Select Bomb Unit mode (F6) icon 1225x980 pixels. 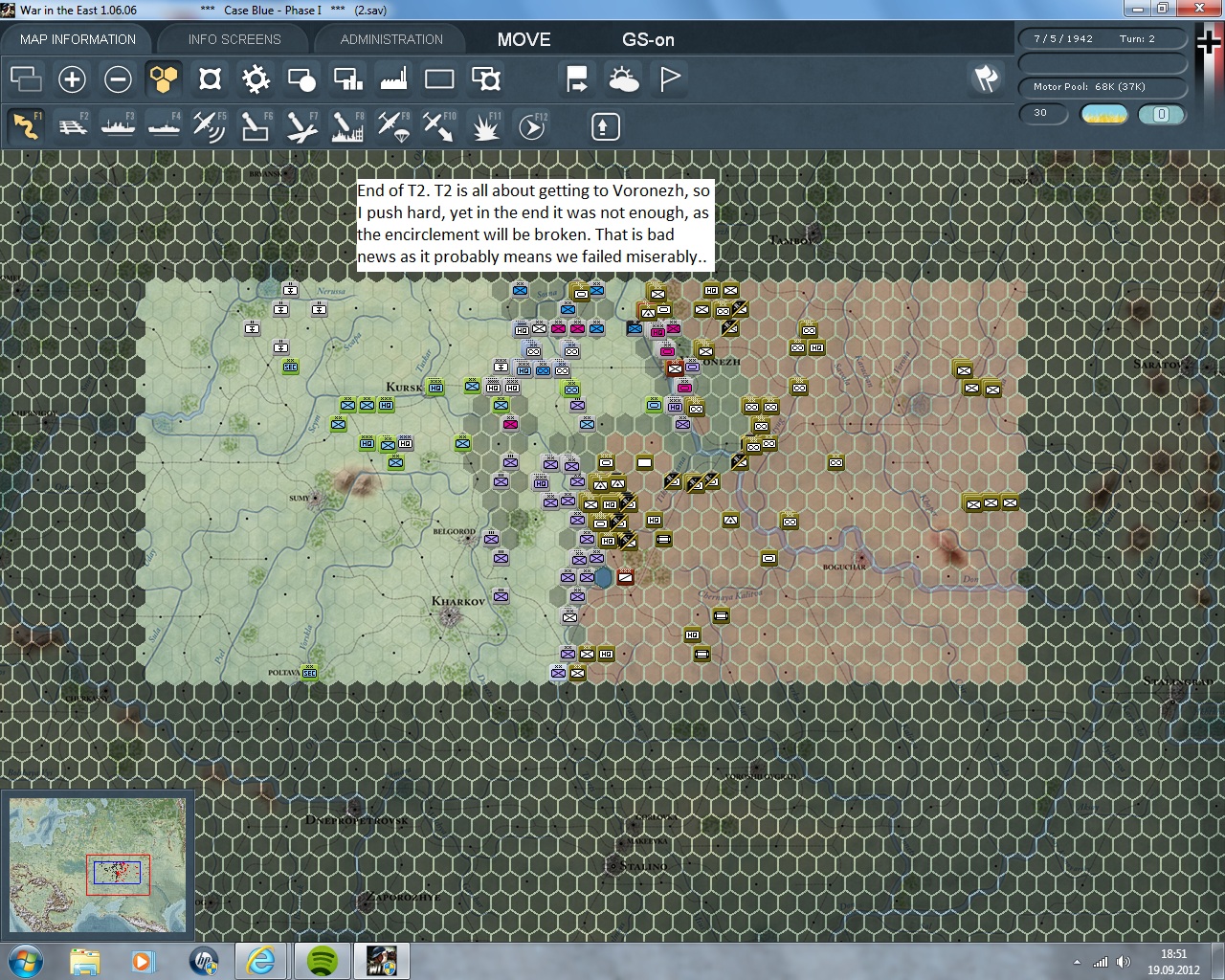[x=256, y=126]
